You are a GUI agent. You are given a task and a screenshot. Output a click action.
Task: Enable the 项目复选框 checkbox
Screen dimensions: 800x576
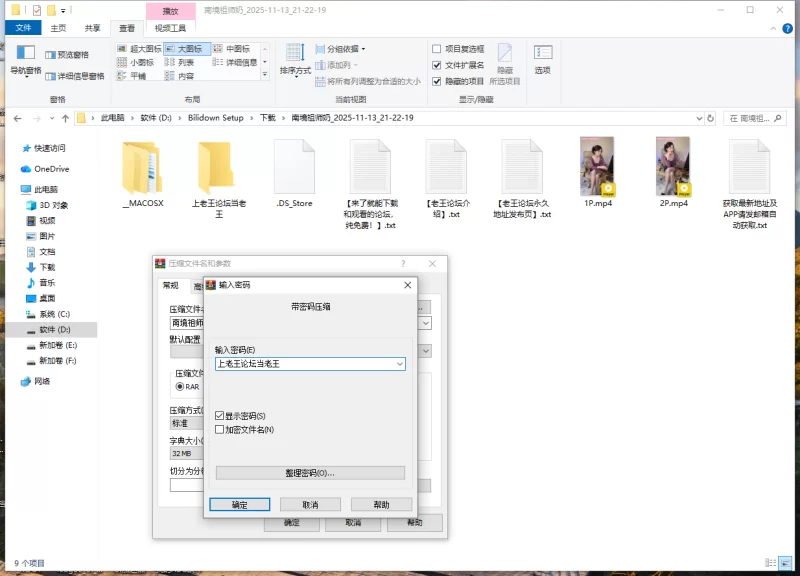[437, 49]
